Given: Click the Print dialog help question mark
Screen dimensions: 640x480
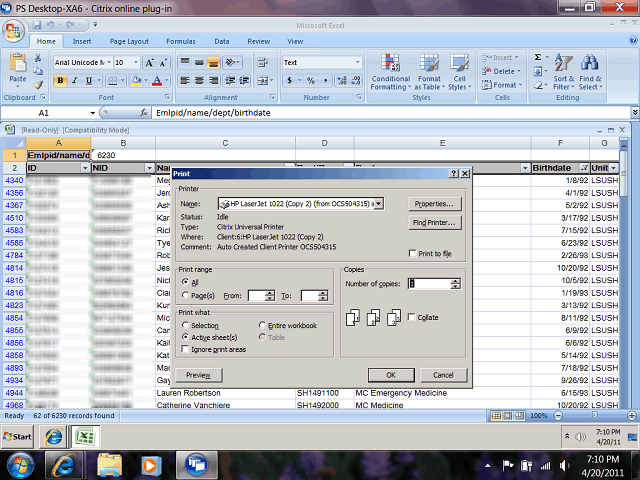Looking at the screenshot, I should (x=453, y=173).
